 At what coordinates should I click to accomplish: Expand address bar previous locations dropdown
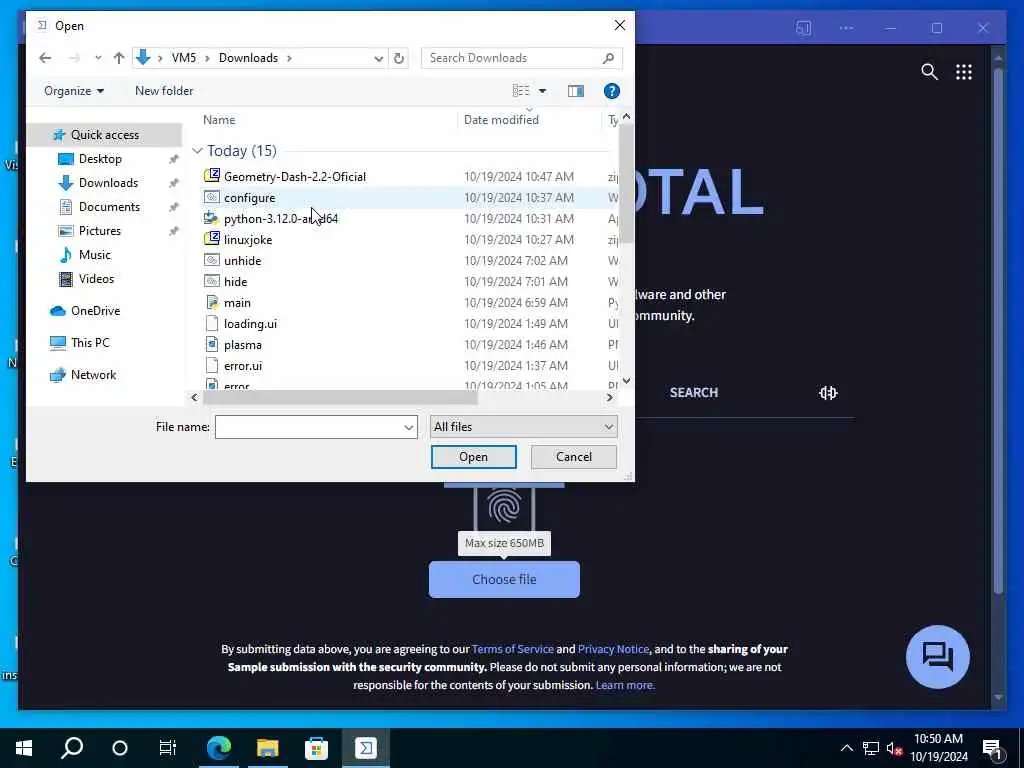click(x=378, y=58)
